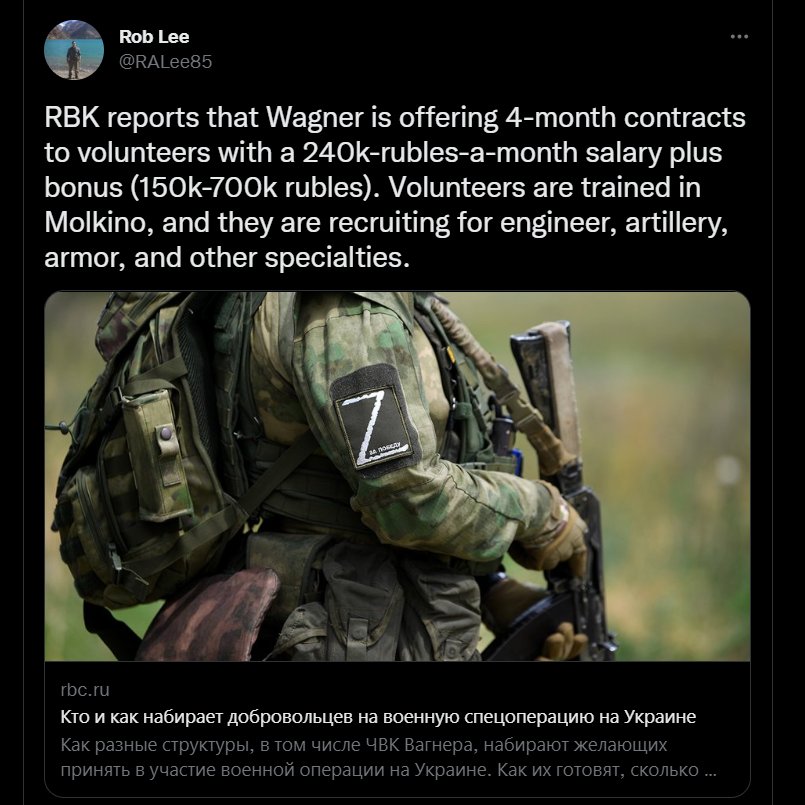Click the soldier's backpack in the preview image
Viewport: 805px width, 805px height.
[144, 462]
